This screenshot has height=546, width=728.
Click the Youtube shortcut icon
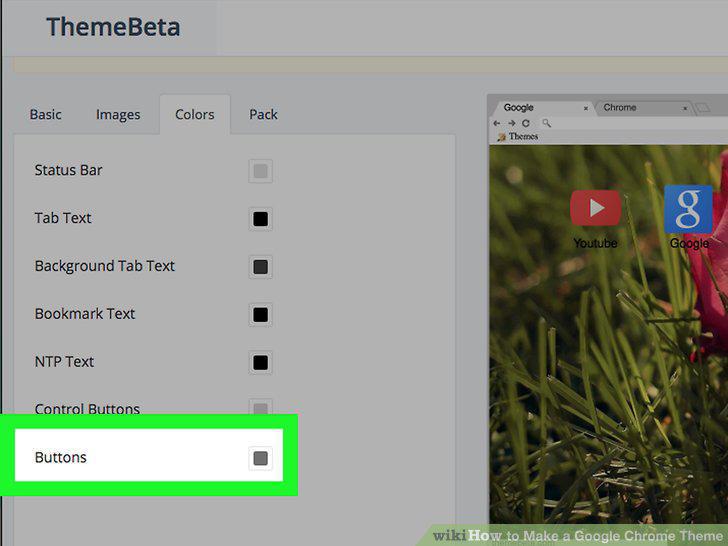point(595,208)
